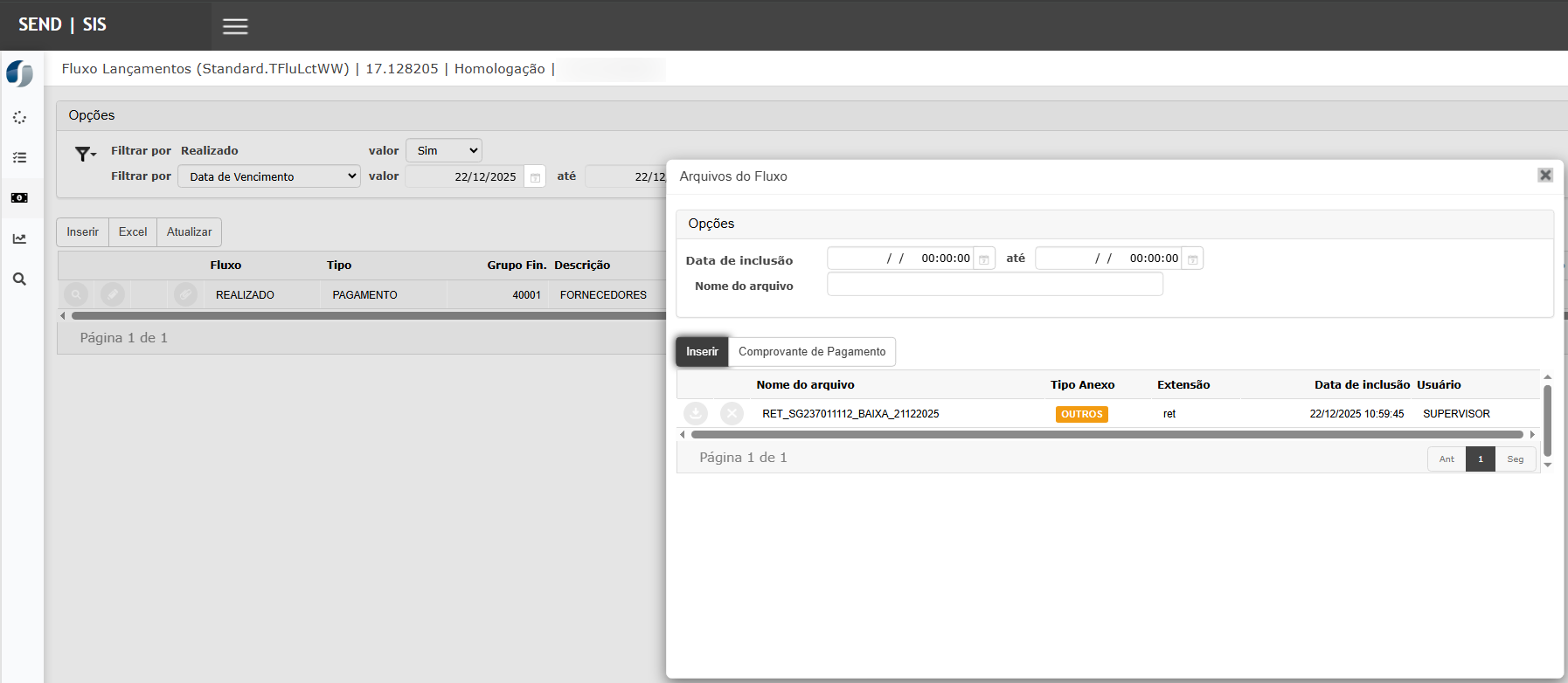Open calendar for end inclusion date
Image resolution: width=1568 pixels, height=683 pixels.
(1192, 259)
